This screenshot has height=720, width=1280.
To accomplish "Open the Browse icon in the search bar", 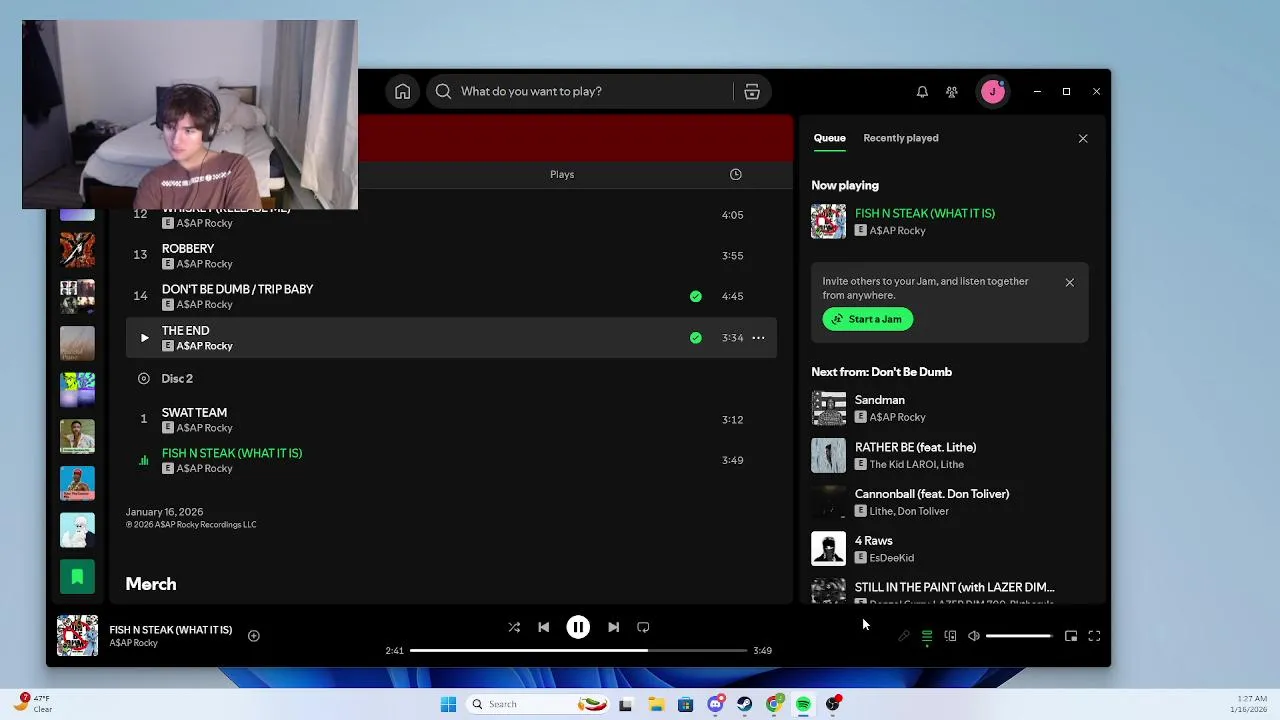I will [x=752, y=91].
